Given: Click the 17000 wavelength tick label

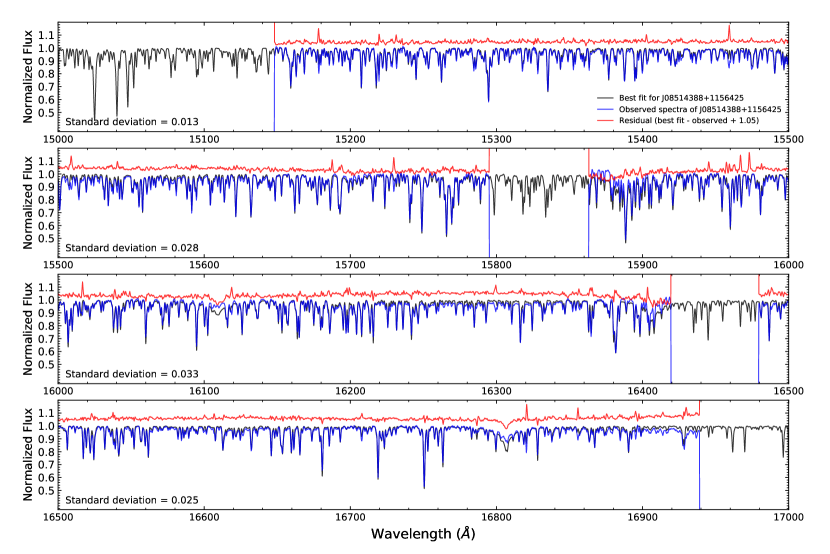Looking at the screenshot, I should click(x=789, y=517).
